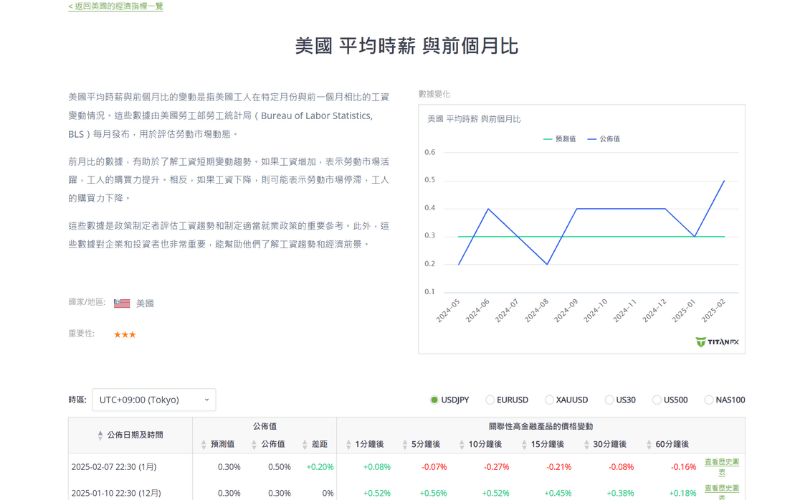Click the 2025-02 point on the blue line
The height and width of the screenshot is (500, 800).
point(724,181)
